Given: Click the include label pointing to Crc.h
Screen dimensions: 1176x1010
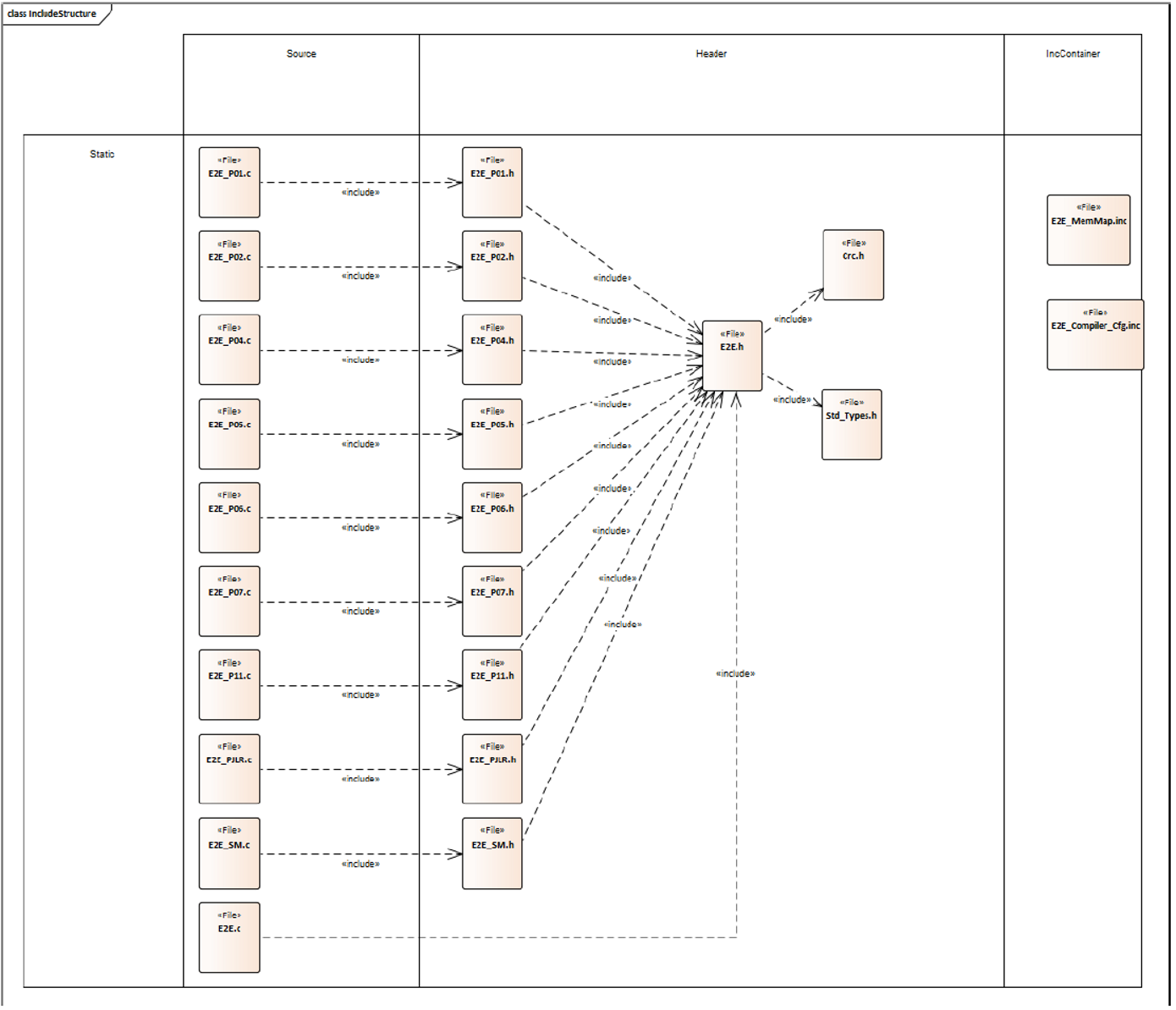Looking at the screenshot, I should pyautogui.click(x=793, y=320).
